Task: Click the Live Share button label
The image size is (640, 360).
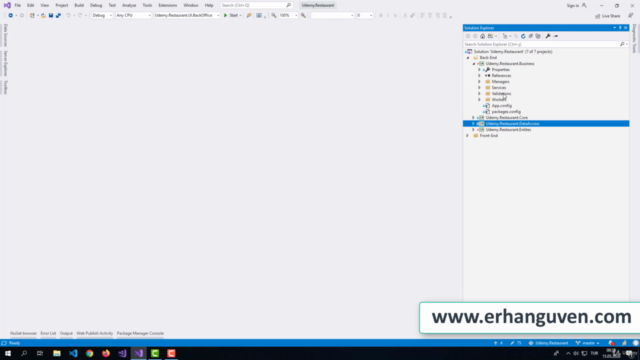Action: [611, 16]
